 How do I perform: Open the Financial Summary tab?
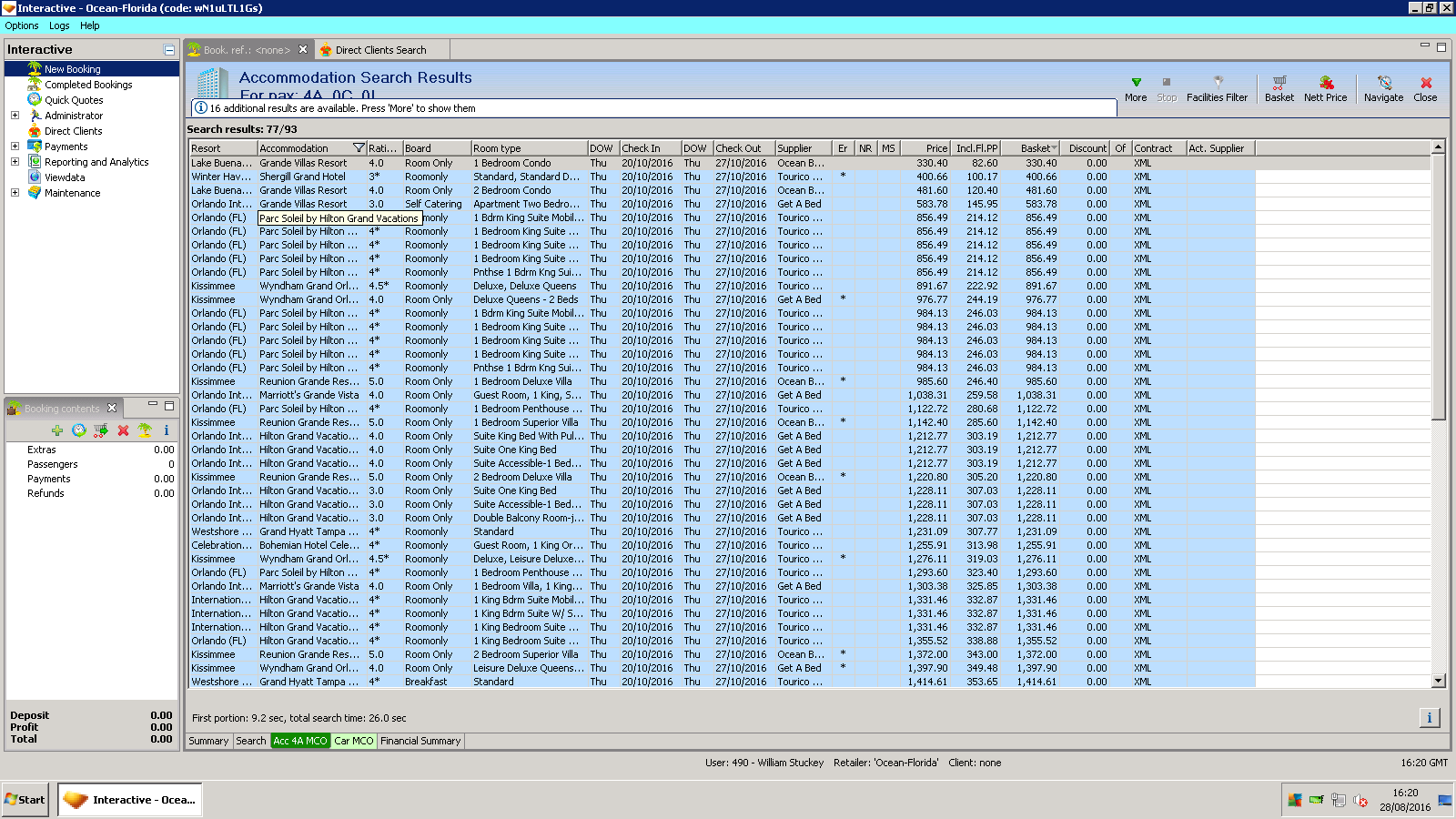(420, 741)
